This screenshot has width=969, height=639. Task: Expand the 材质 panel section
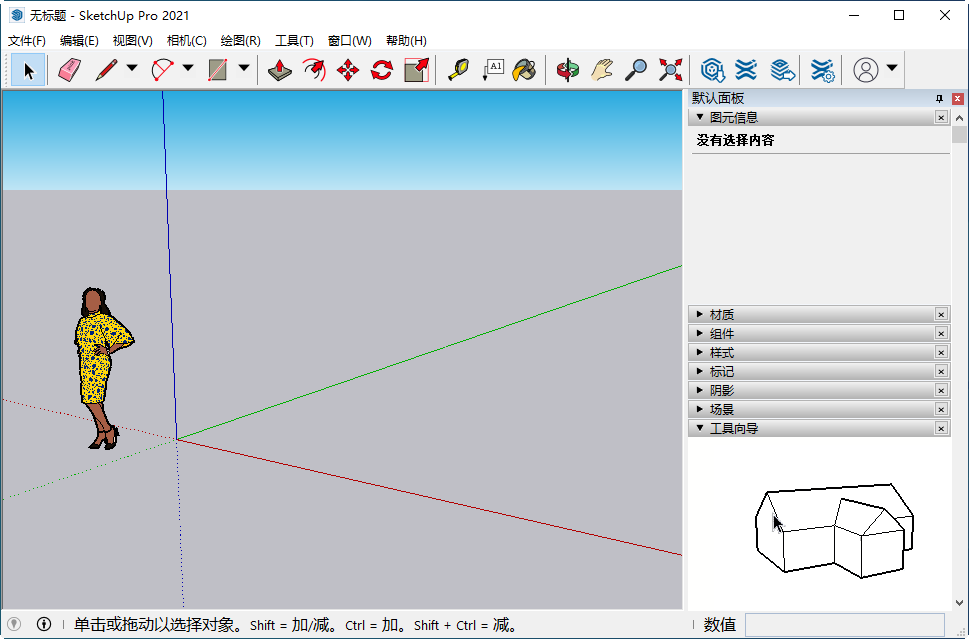tap(700, 314)
